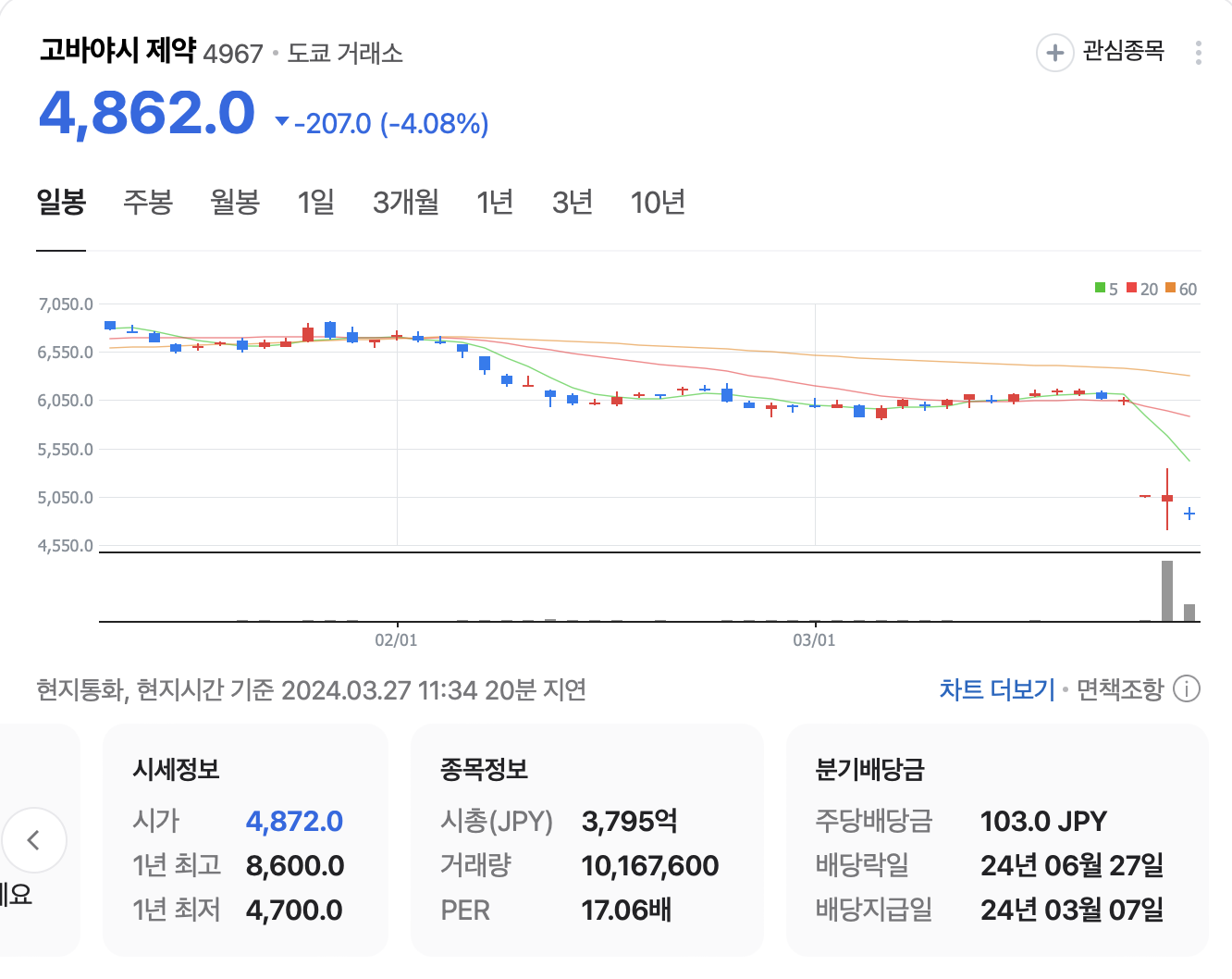The width and height of the screenshot is (1232, 979).
Task: Open the 차트 더보기 link
Action: tap(997, 689)
